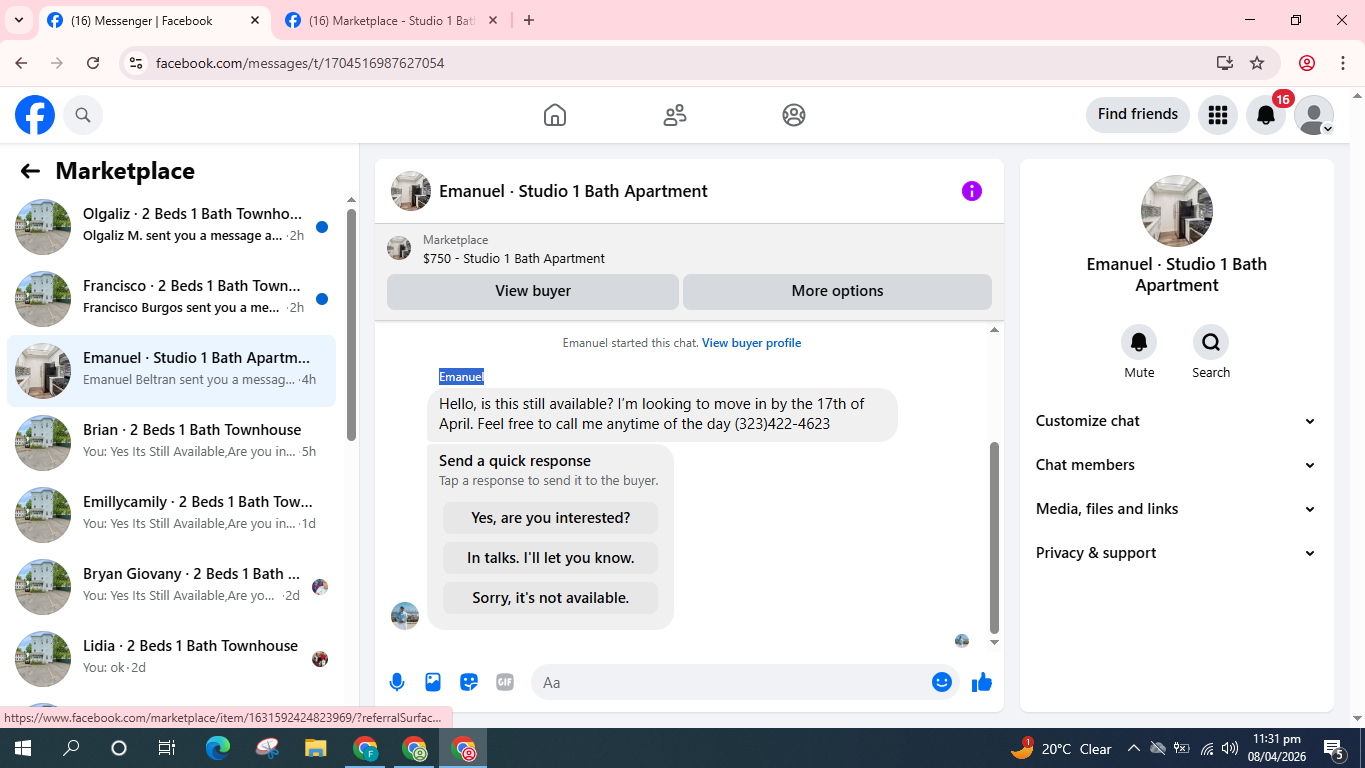1365x768 pixels.
Task: Open the Windows notification center
Action: 1334,748
